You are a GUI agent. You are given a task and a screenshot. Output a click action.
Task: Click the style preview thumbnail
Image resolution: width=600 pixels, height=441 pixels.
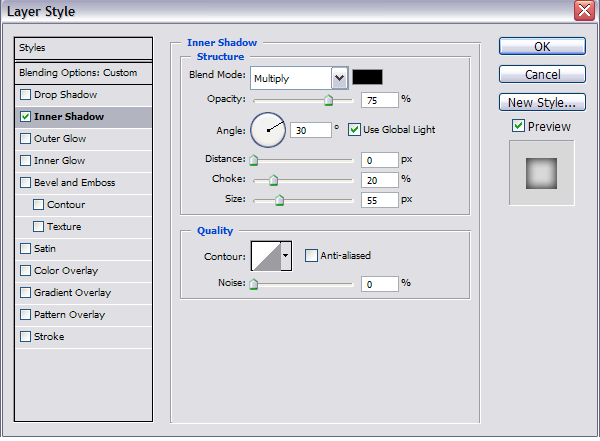point(541,173)
